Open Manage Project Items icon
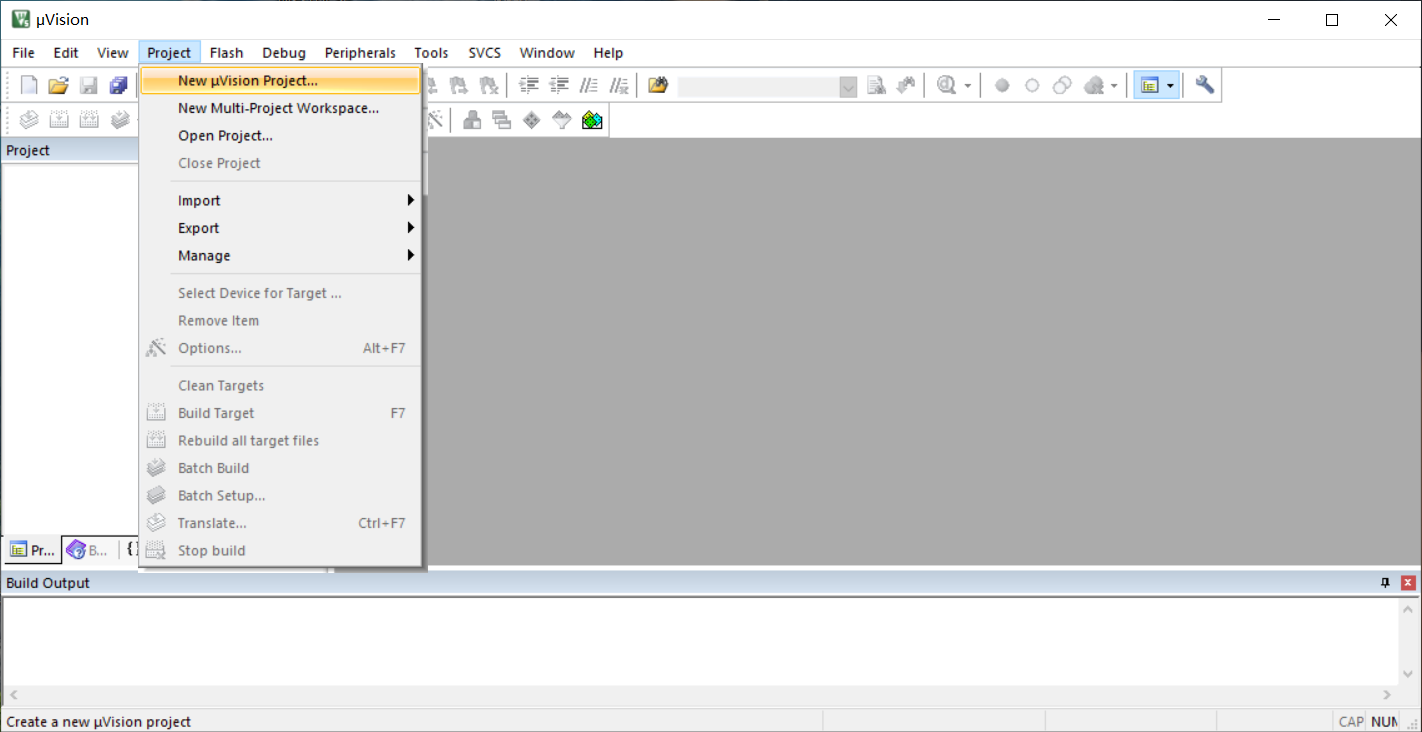The image size is (1422, 732). [x=472, y=120]
